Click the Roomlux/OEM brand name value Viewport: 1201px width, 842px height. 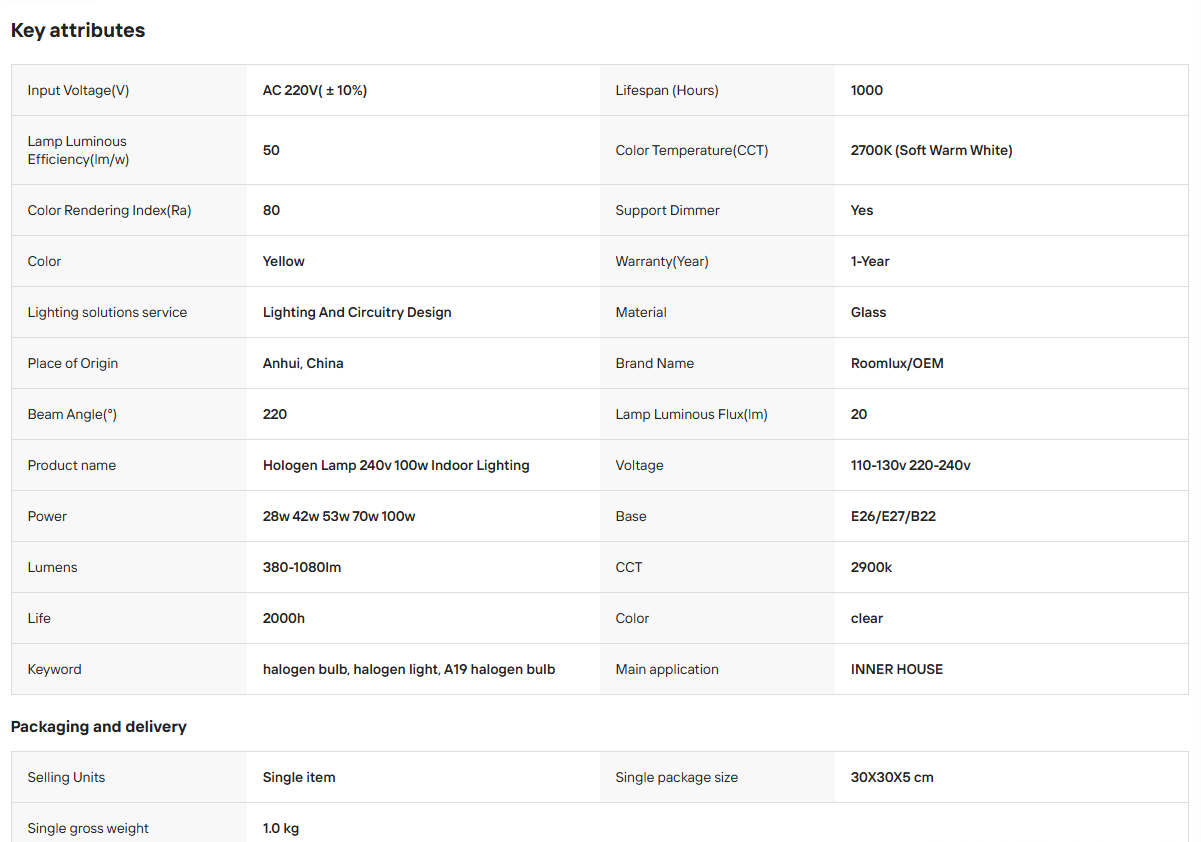click(897, 363)
